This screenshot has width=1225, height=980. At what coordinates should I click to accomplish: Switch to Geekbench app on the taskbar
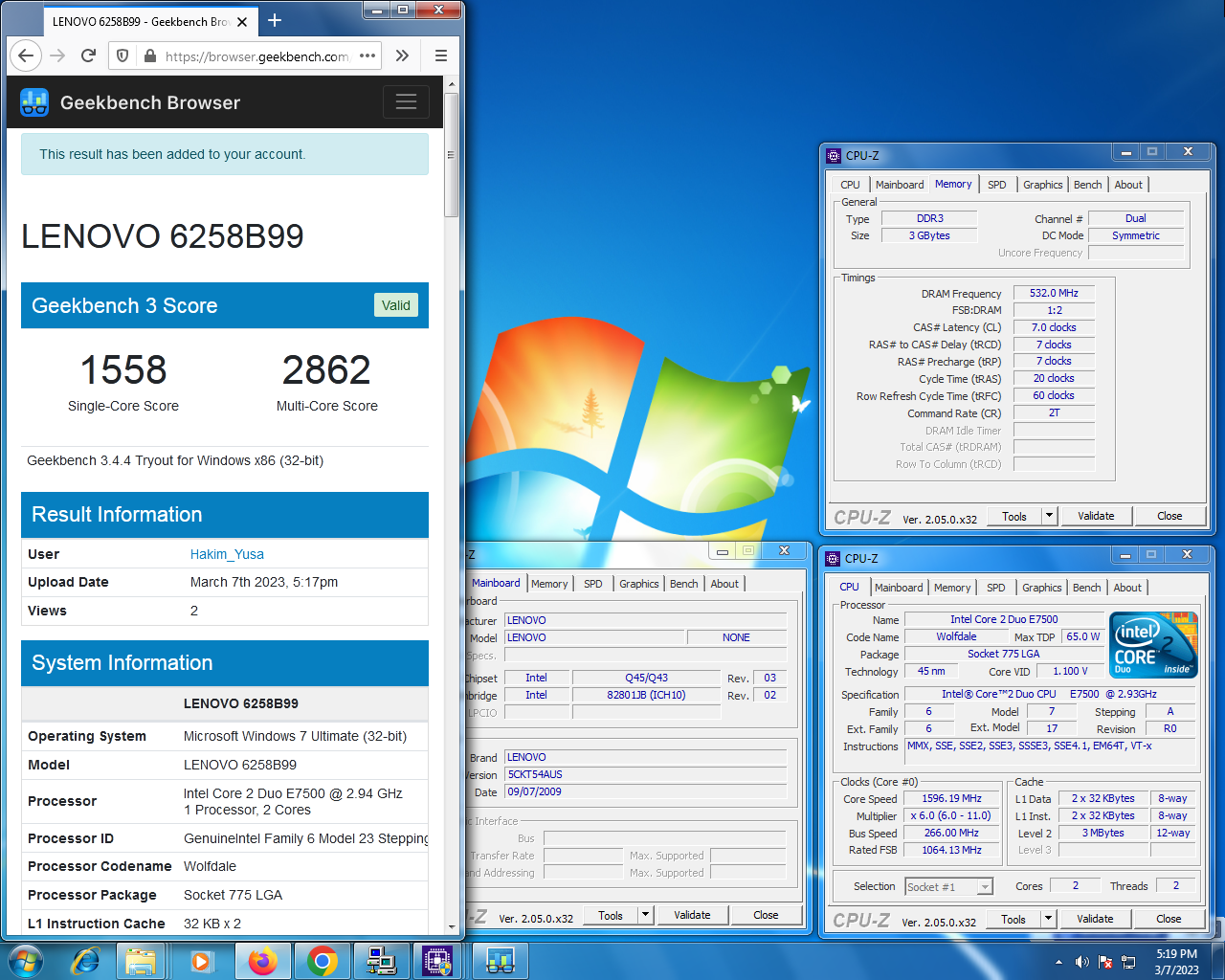[x=501, y=961]
